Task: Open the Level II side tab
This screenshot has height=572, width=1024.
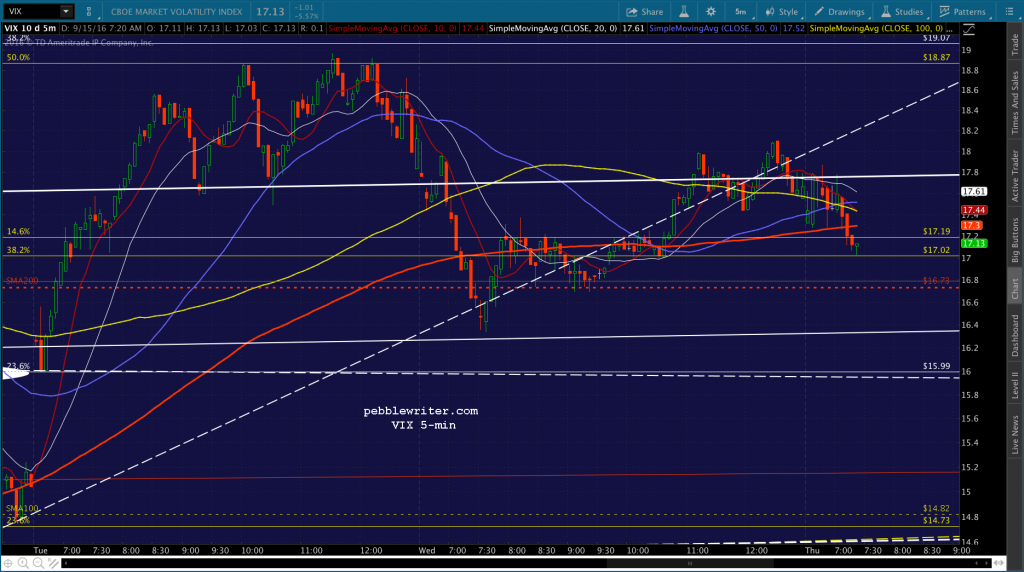Action: point(1015,385)
